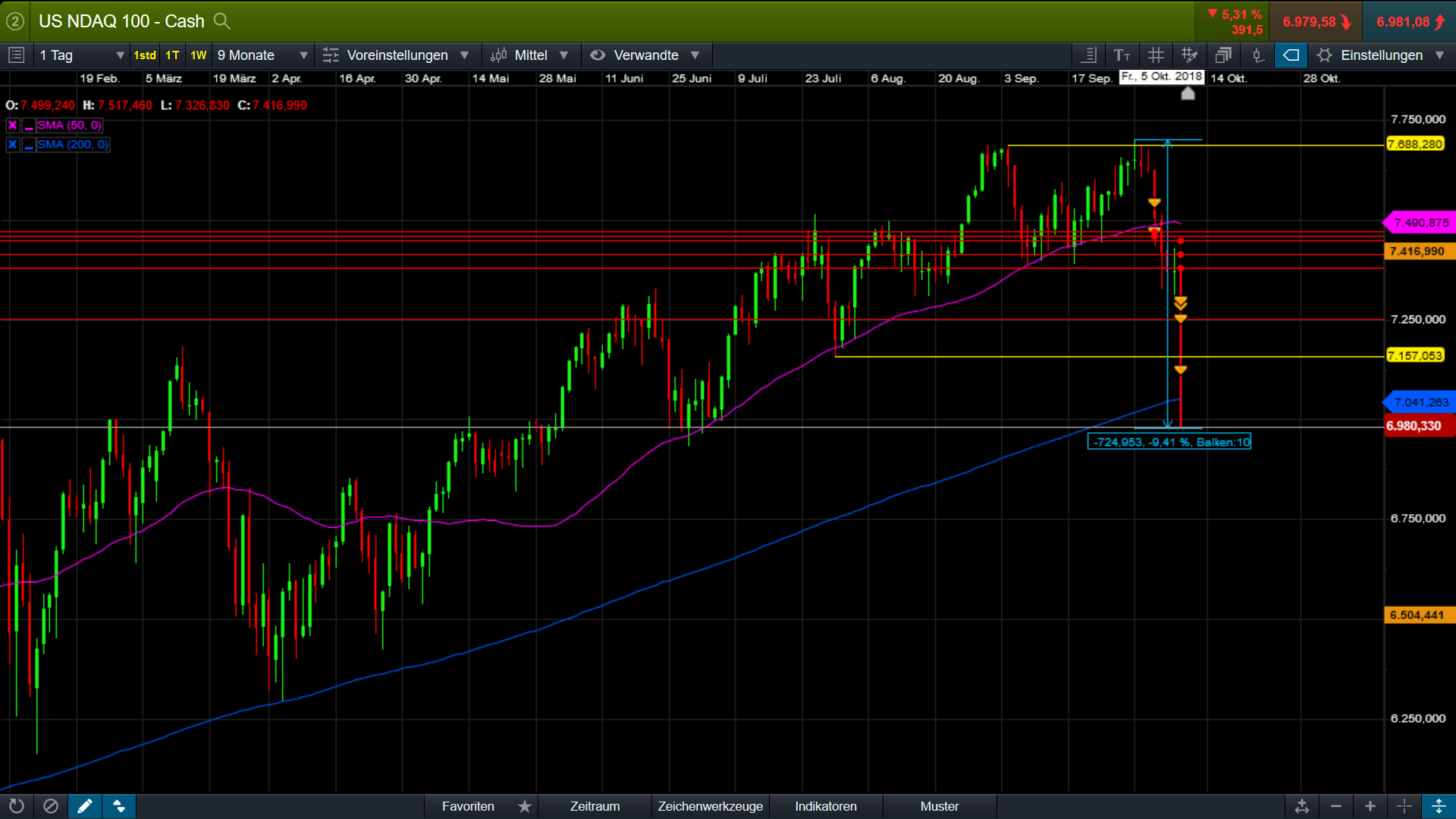This screenshot has height=819, width=1456.
Task: Toggle the grid lines icon
Action: [1156, 55]
